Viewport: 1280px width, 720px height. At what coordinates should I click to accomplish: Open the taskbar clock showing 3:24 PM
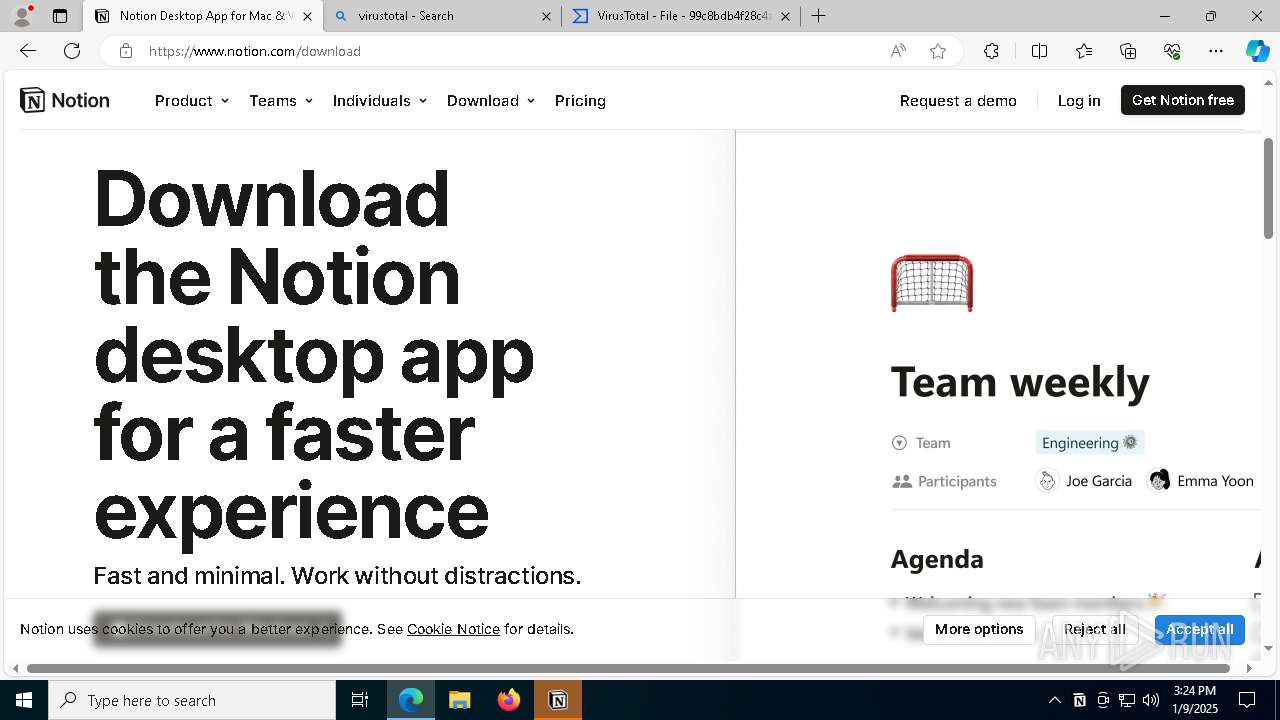pos(1194,700)
